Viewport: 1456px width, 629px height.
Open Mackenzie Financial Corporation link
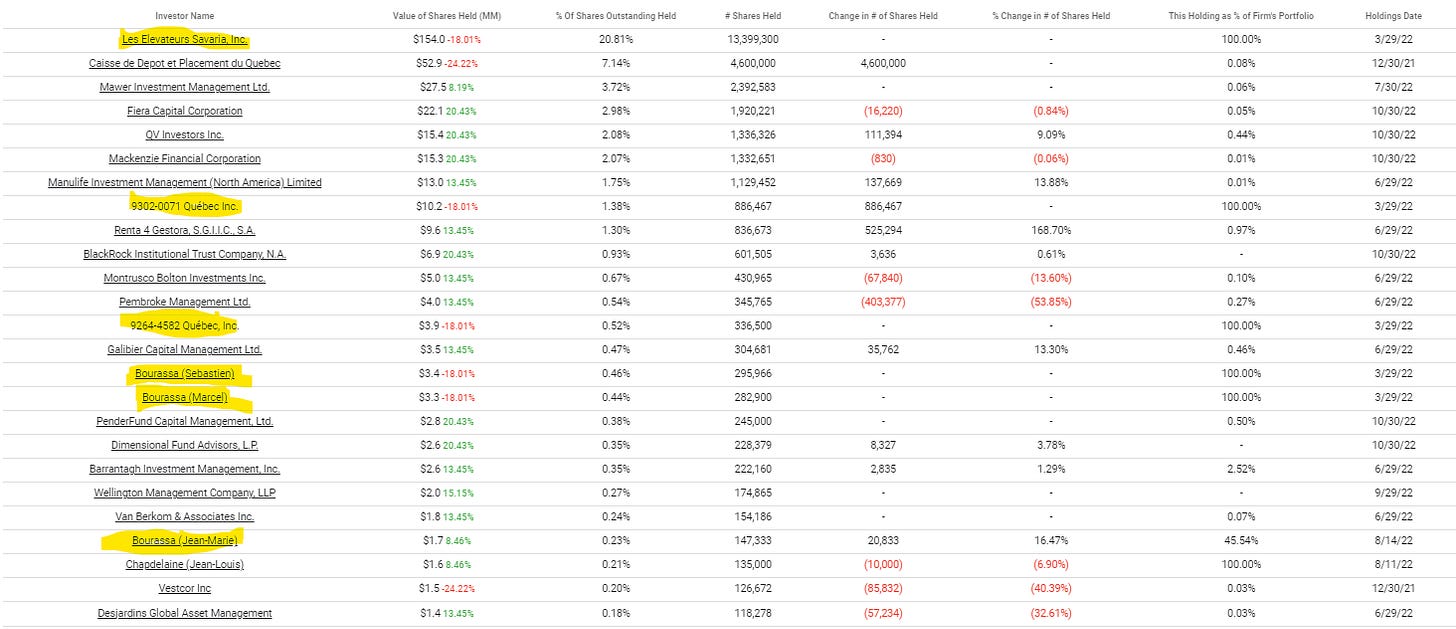tap(184, 159)
